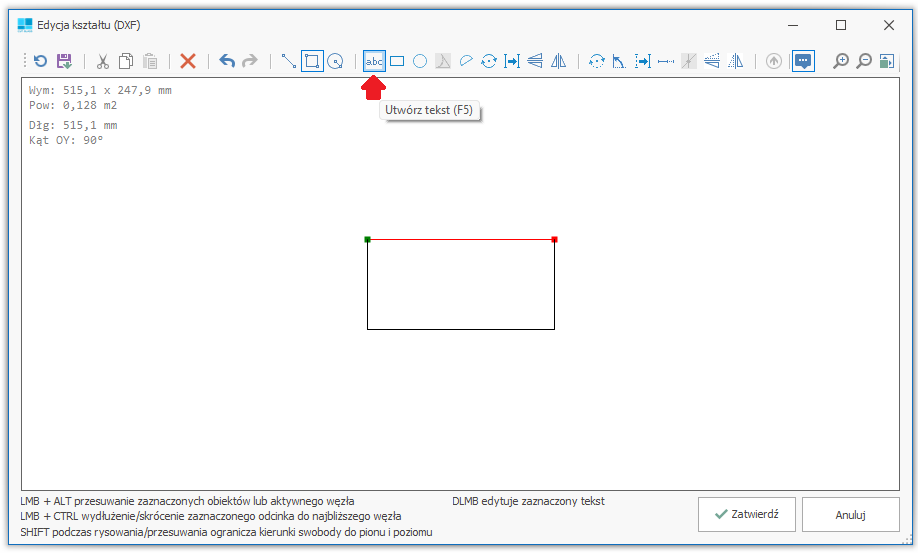This screenshot has height=553, width=918.
Task: Click the dotted rotate arrows icon
Action: [597, 61]
